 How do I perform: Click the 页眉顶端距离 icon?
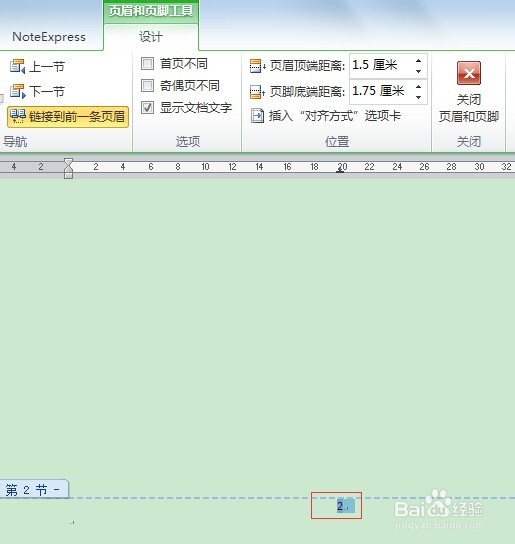coord(258,66)
